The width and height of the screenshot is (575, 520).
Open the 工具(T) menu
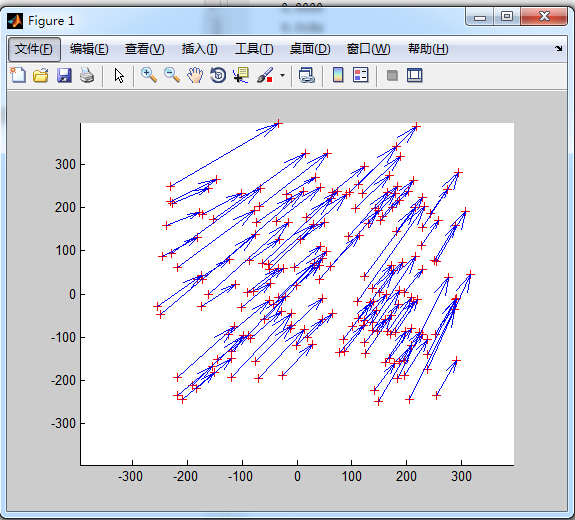pos(254,49)
